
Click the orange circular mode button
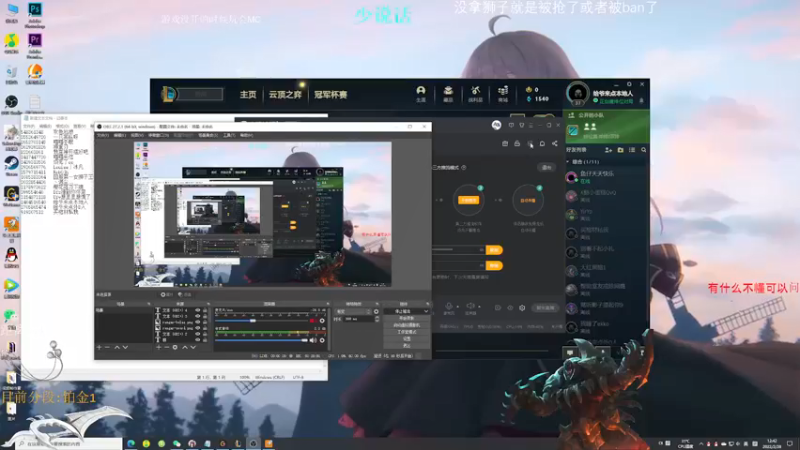pos(468,200)
